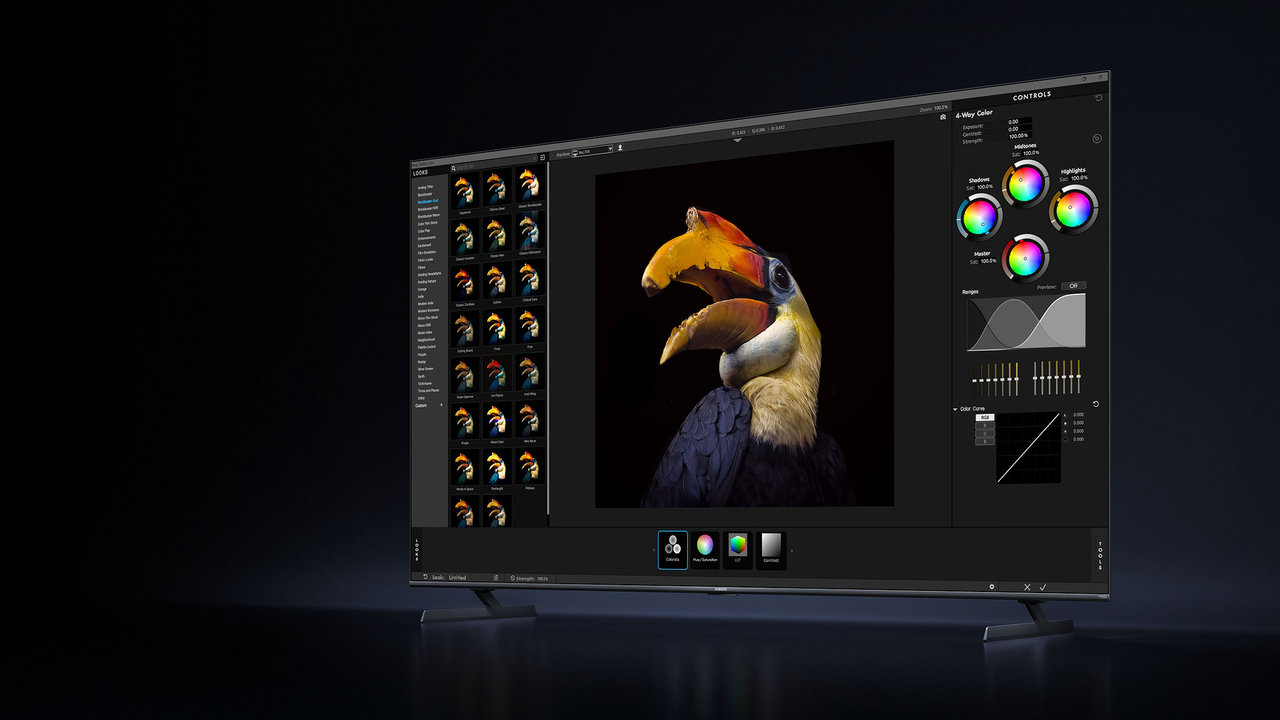Confirm changes with the checkmark icon

coord(1043,587)
